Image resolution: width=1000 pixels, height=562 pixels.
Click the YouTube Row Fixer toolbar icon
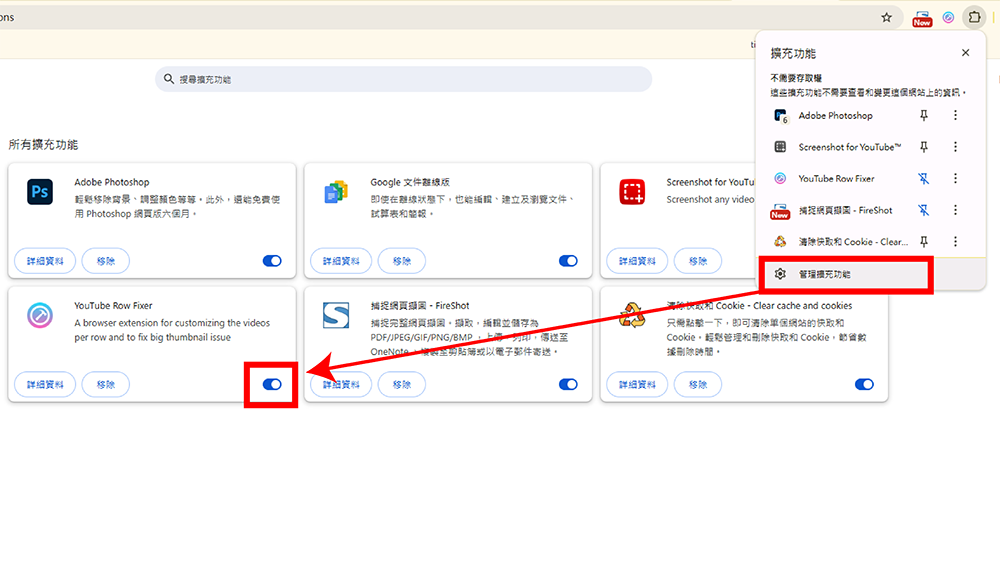948,18
